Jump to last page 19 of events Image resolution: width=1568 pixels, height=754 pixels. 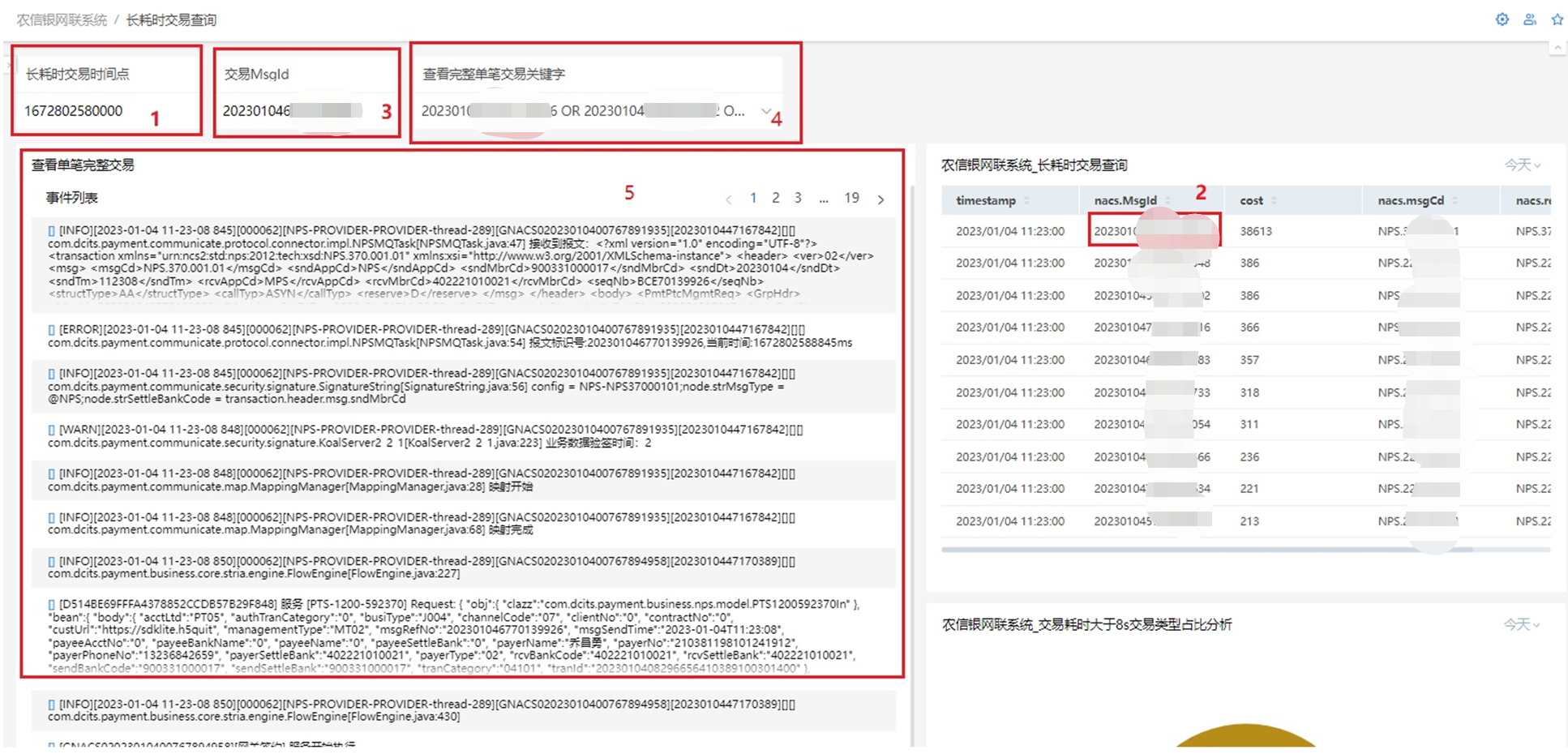pyautogui.click(x=851, y=198)
